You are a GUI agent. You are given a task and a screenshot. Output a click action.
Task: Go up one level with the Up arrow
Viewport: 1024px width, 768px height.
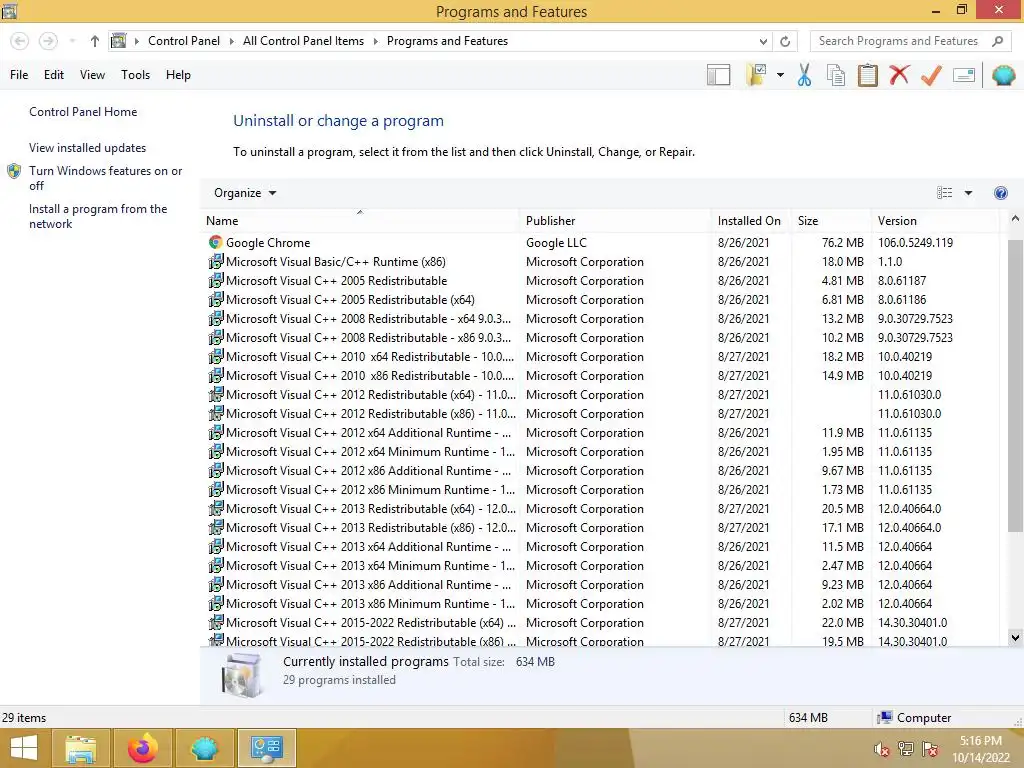coord(95,41)
